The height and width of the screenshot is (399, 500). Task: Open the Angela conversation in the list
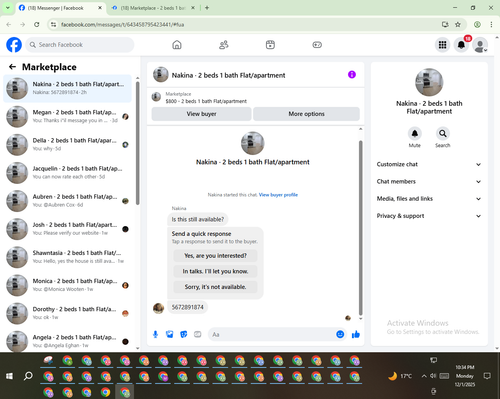67,341
